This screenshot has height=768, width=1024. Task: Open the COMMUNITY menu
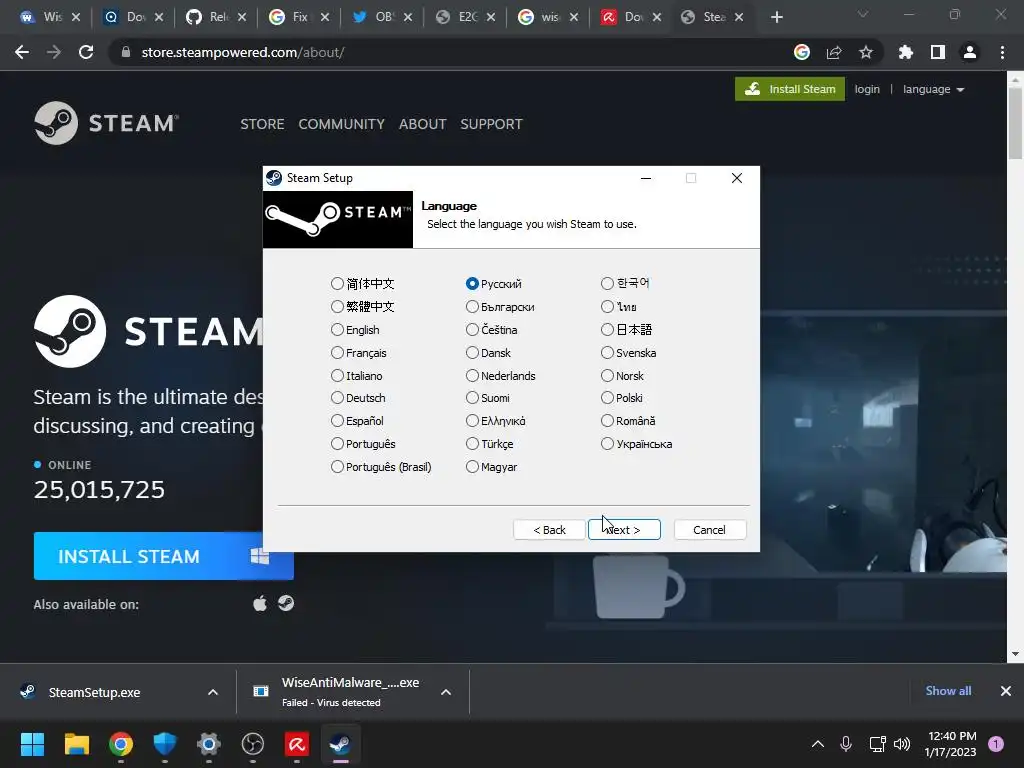click(x=341, y=124)
